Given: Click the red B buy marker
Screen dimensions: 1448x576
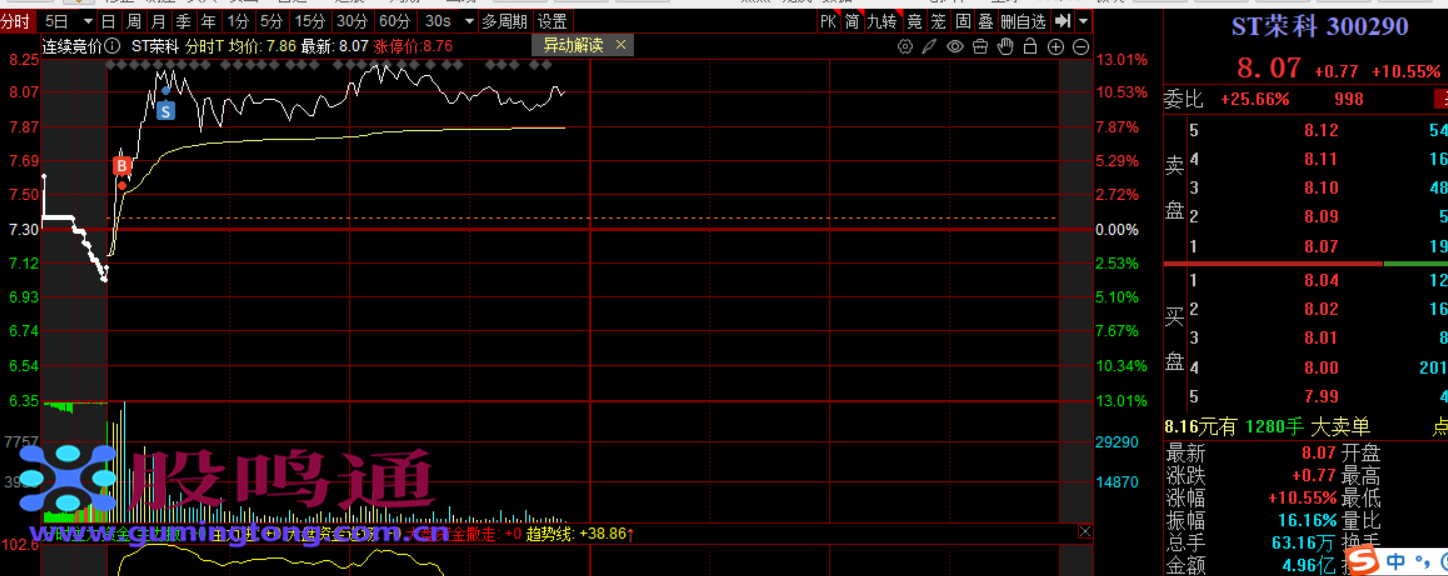Looking at the screenshot, I should coord(122,165).
